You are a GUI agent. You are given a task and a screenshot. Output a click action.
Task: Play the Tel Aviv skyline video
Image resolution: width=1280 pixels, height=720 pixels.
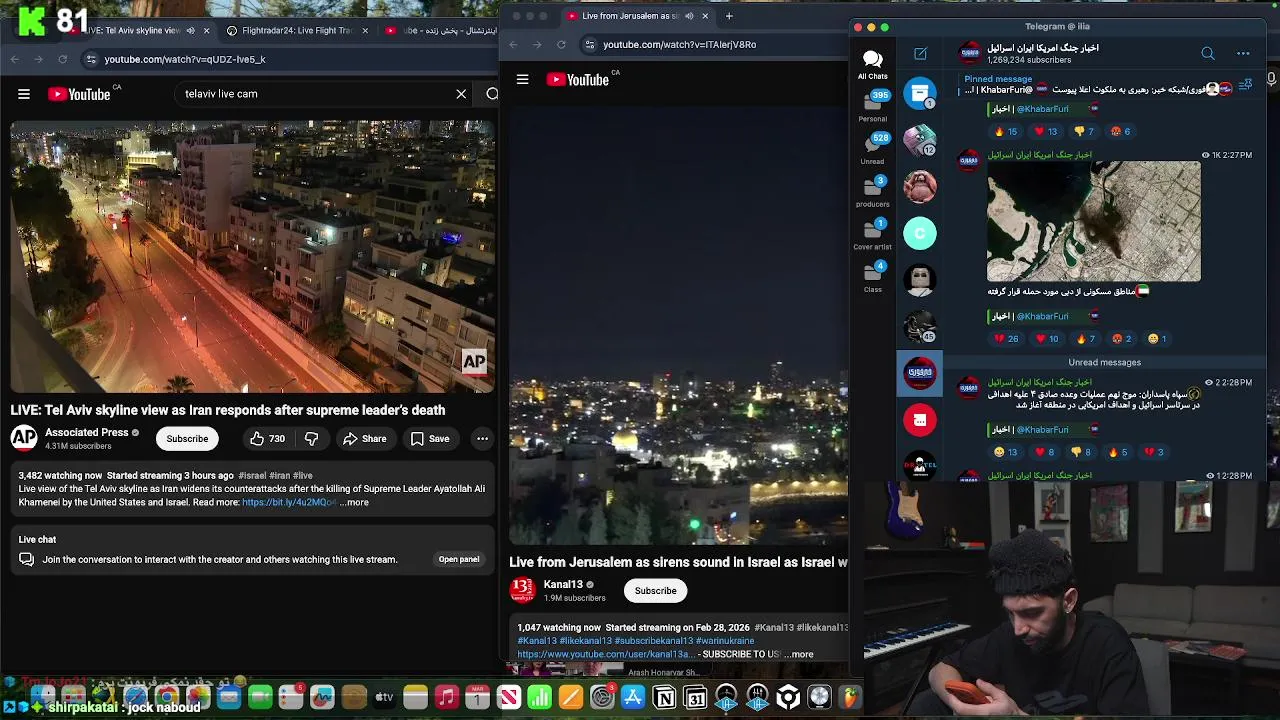(252, 257)
